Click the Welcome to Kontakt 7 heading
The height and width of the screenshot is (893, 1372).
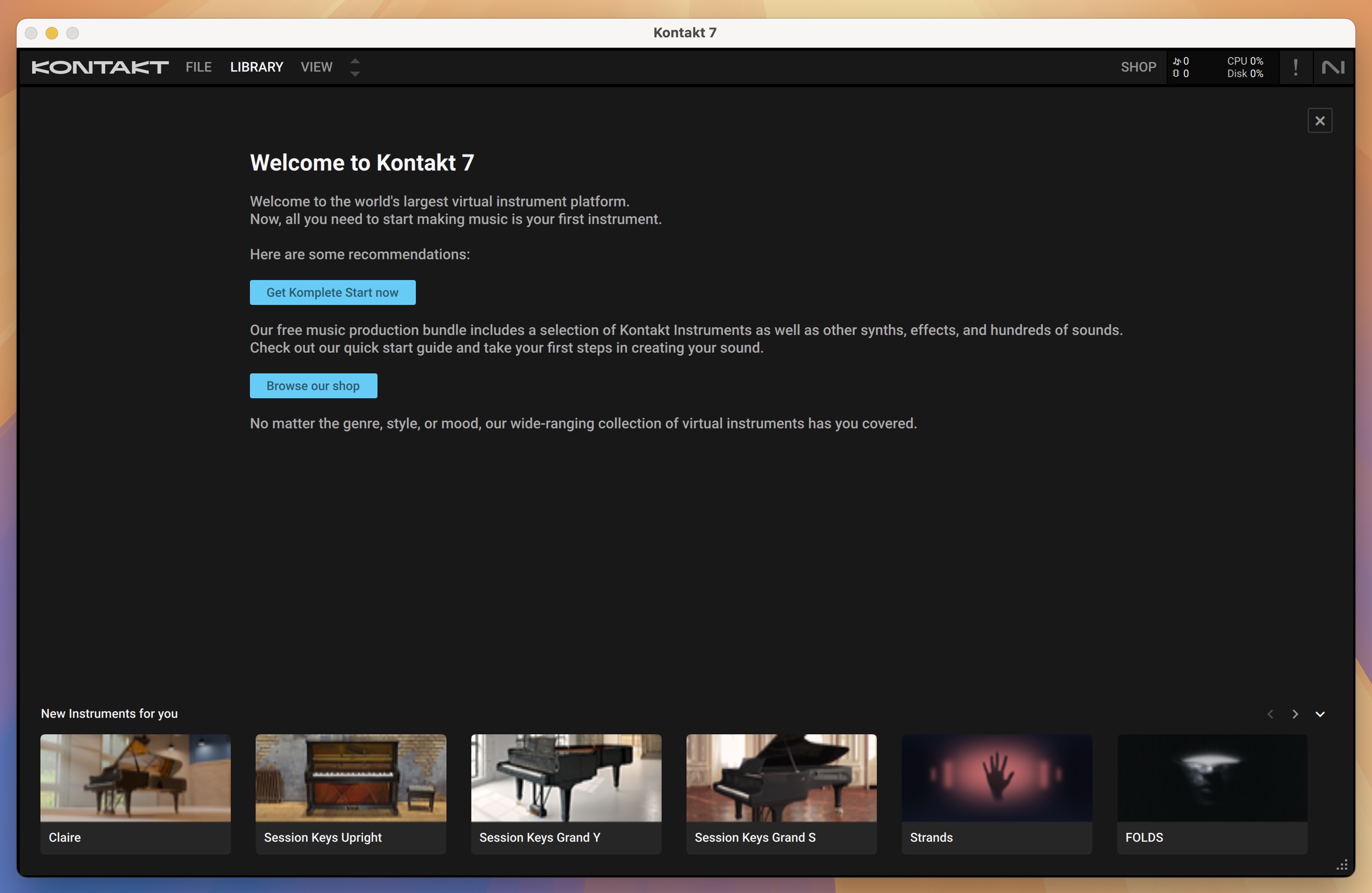click(361, 162)
